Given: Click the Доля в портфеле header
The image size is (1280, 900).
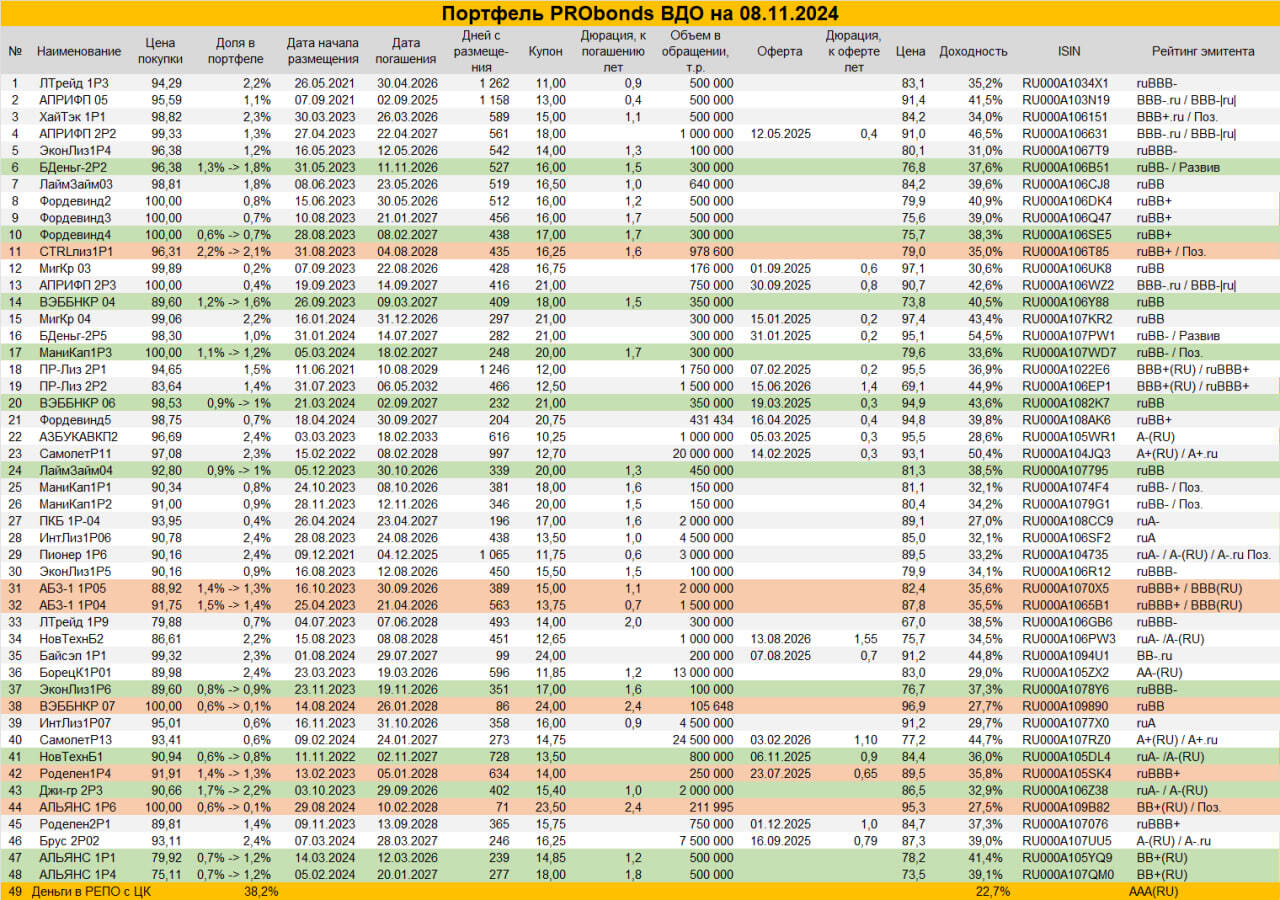Looking at the screenshot, I should click(235, 51).
